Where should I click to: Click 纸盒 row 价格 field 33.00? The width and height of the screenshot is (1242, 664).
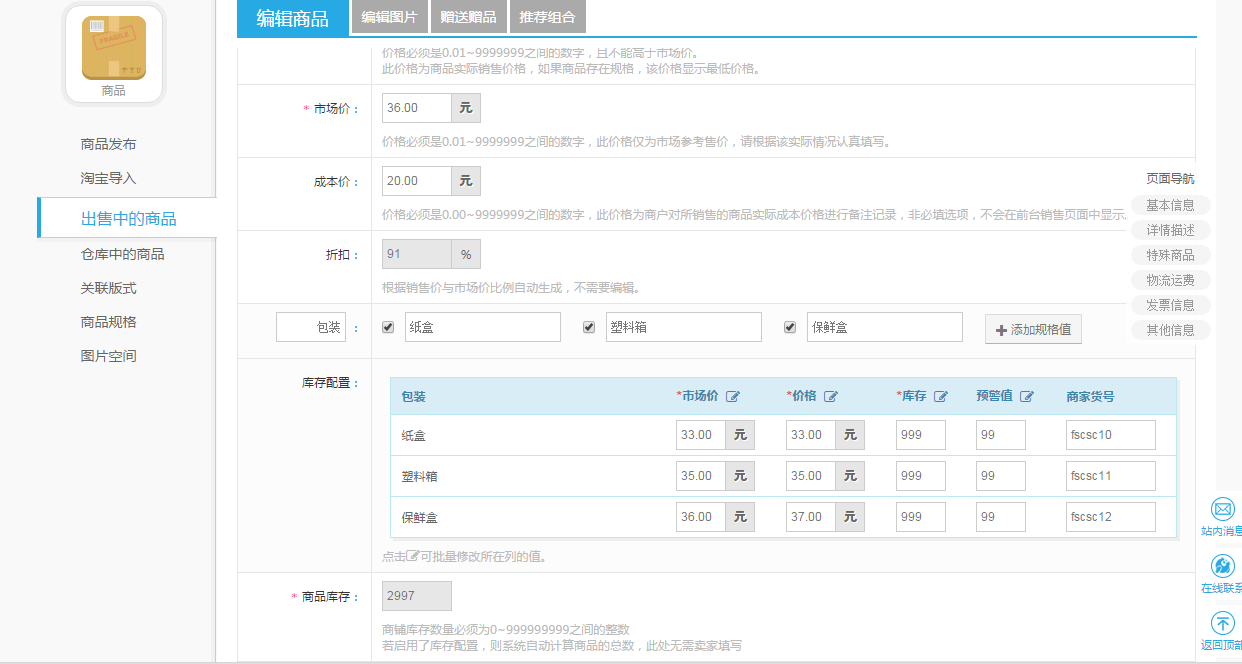(810, 435)
